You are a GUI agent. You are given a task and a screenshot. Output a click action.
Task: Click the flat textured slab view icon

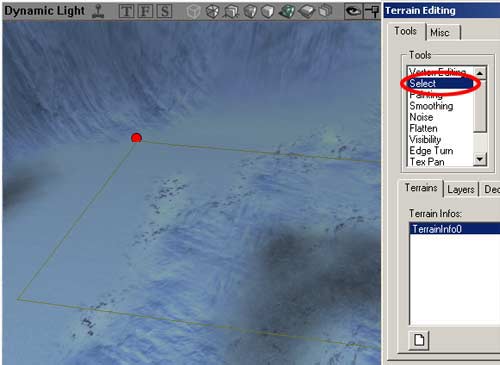[307, 11]
